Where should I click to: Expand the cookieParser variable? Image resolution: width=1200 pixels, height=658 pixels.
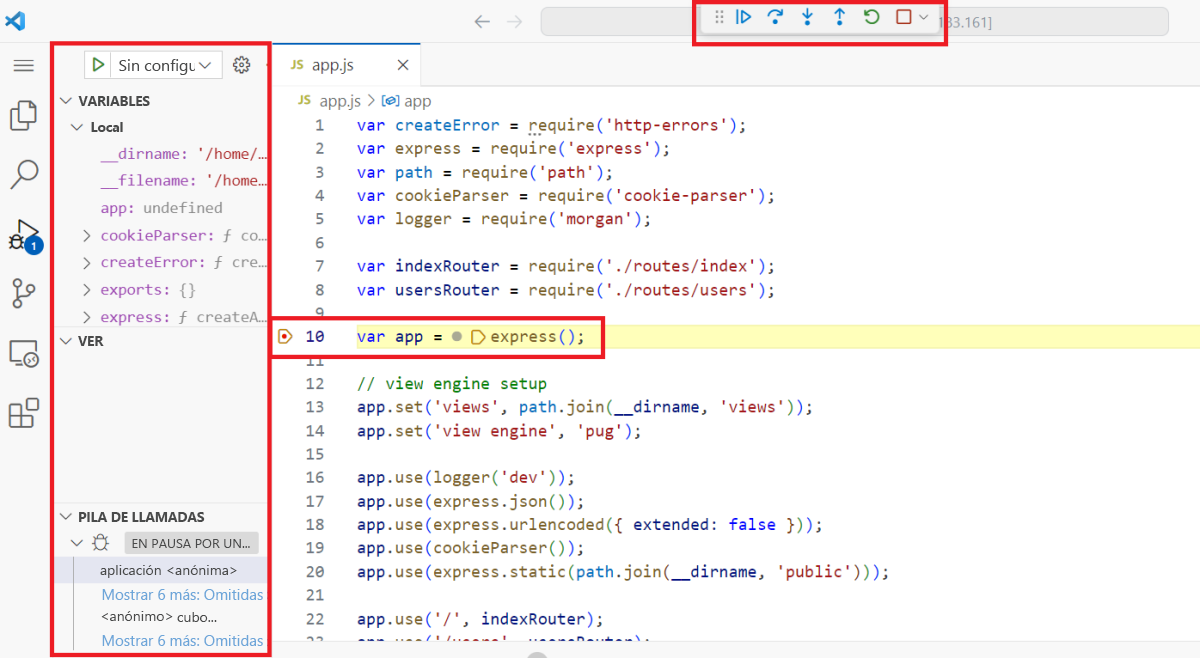click(88, 236)
